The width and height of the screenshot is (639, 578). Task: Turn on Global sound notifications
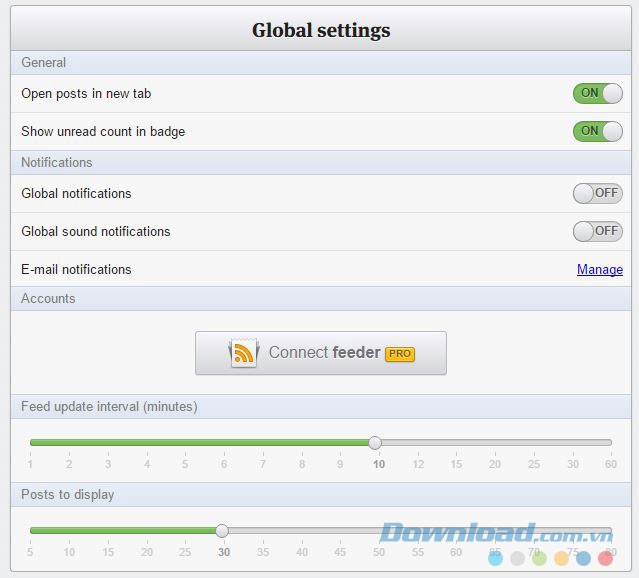pos(597,231)
